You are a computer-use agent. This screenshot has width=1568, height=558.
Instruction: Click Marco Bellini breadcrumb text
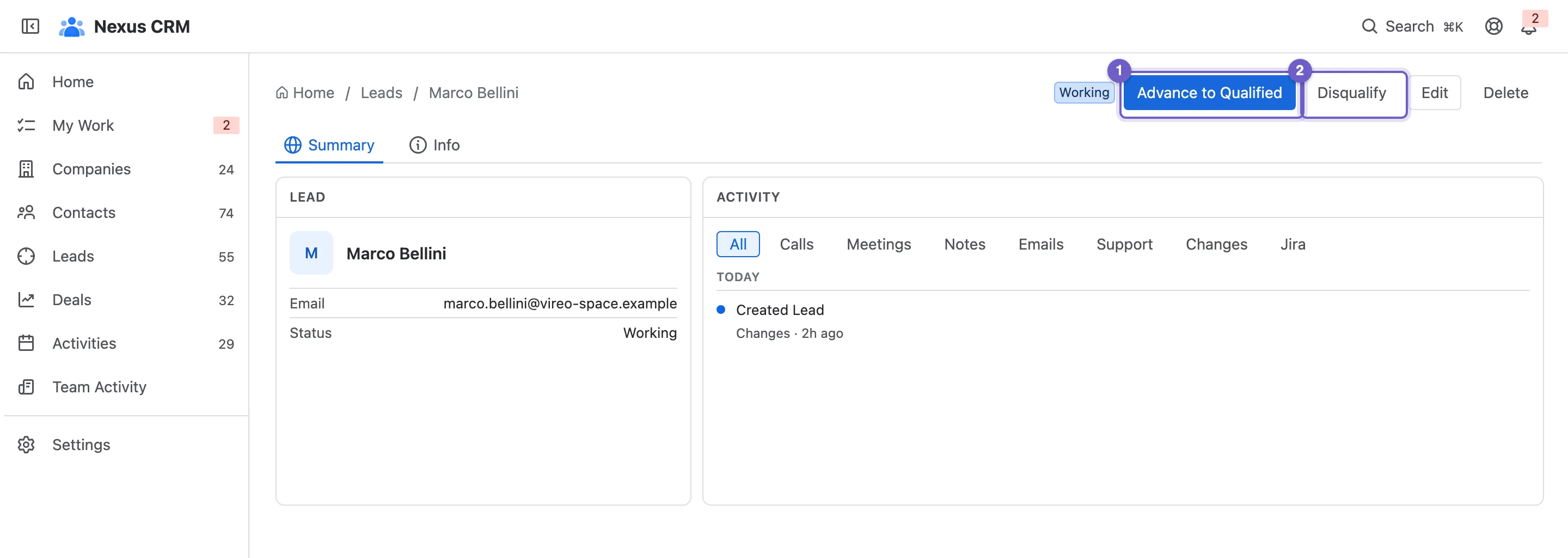click(x=473, y=93)
